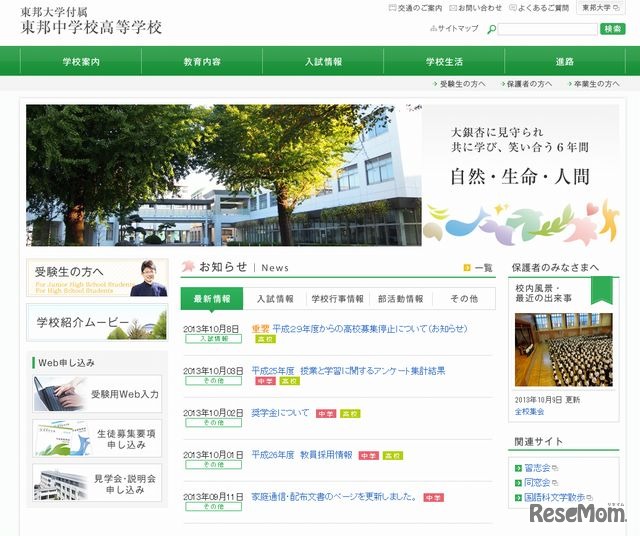Open the 受験生の方へ banner with student photo
This screenshot has height=536, width=640.
click(97, 277)
